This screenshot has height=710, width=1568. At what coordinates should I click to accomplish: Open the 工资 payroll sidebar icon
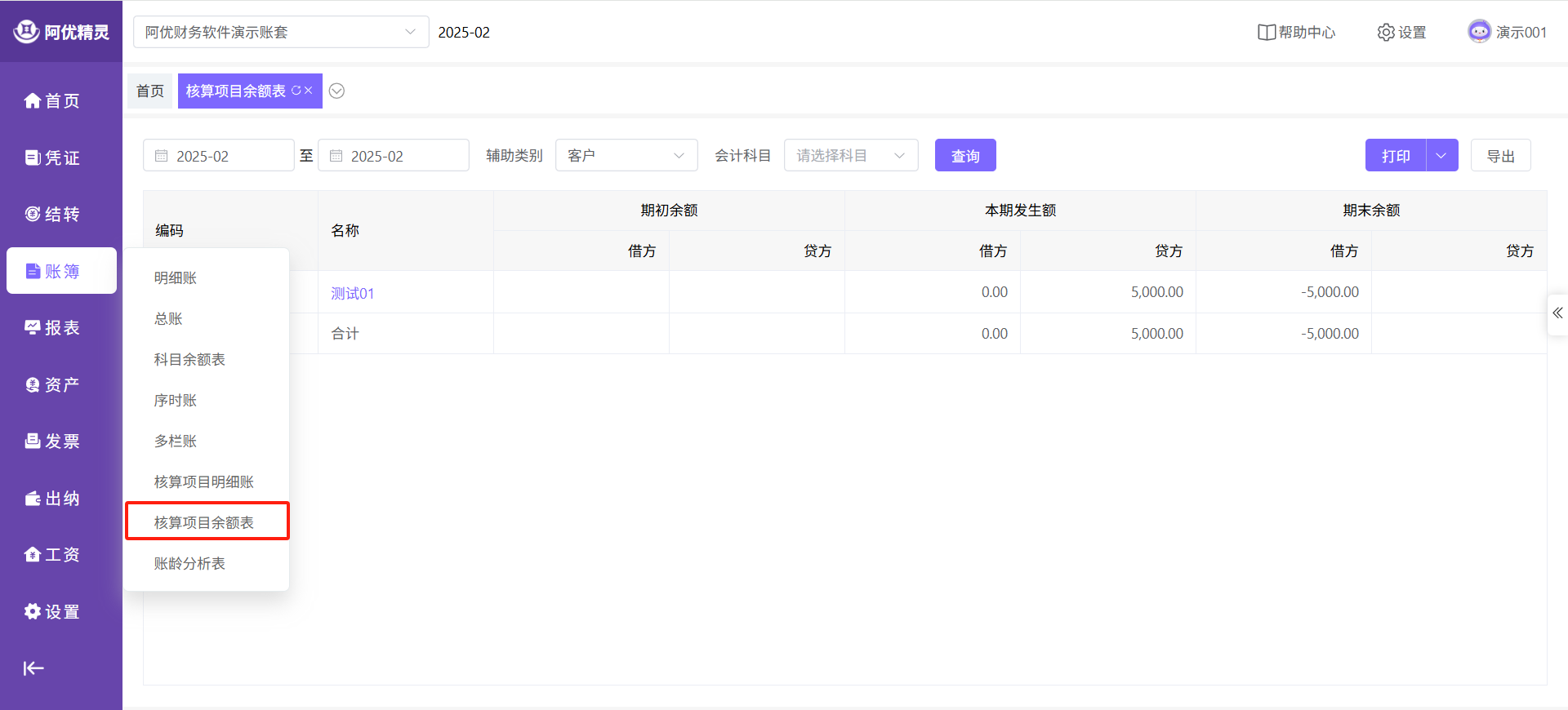(52, 554)
